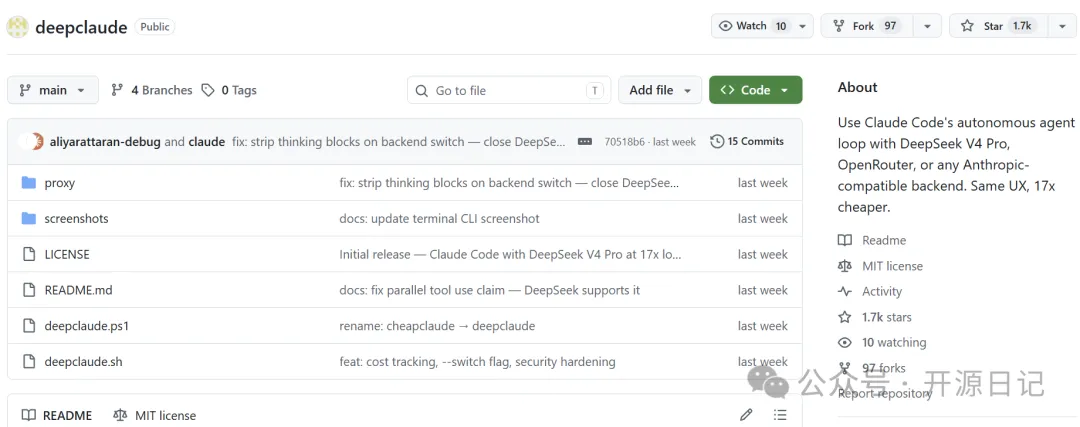Open commit hash 70518b6
Viewport: 1080px width, 427px height.
pyautogui.click(x=625, y=142)
